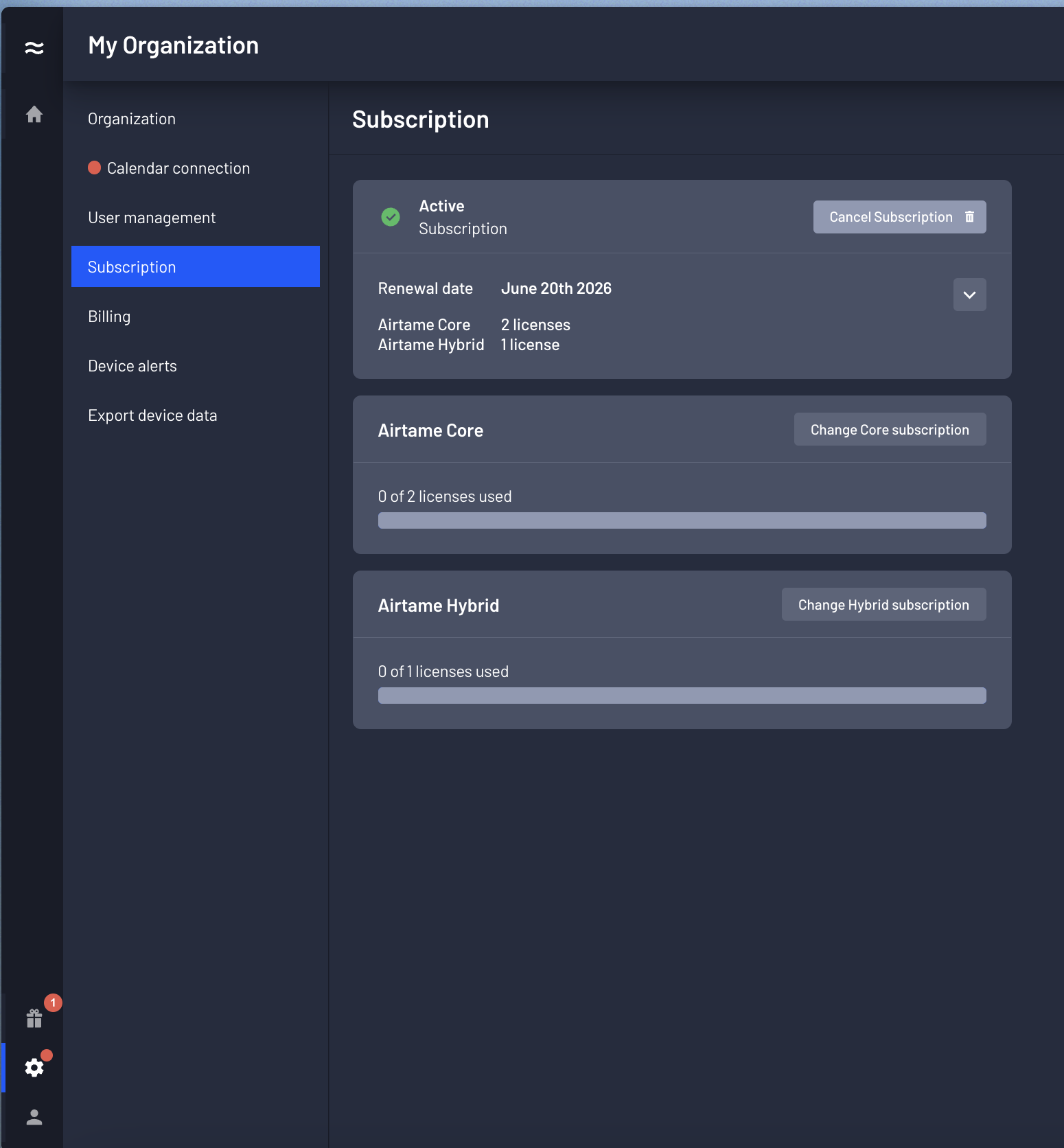Click Airtame Core licenses progress bar
The image size is (1064, 1148).
[682, 520]
